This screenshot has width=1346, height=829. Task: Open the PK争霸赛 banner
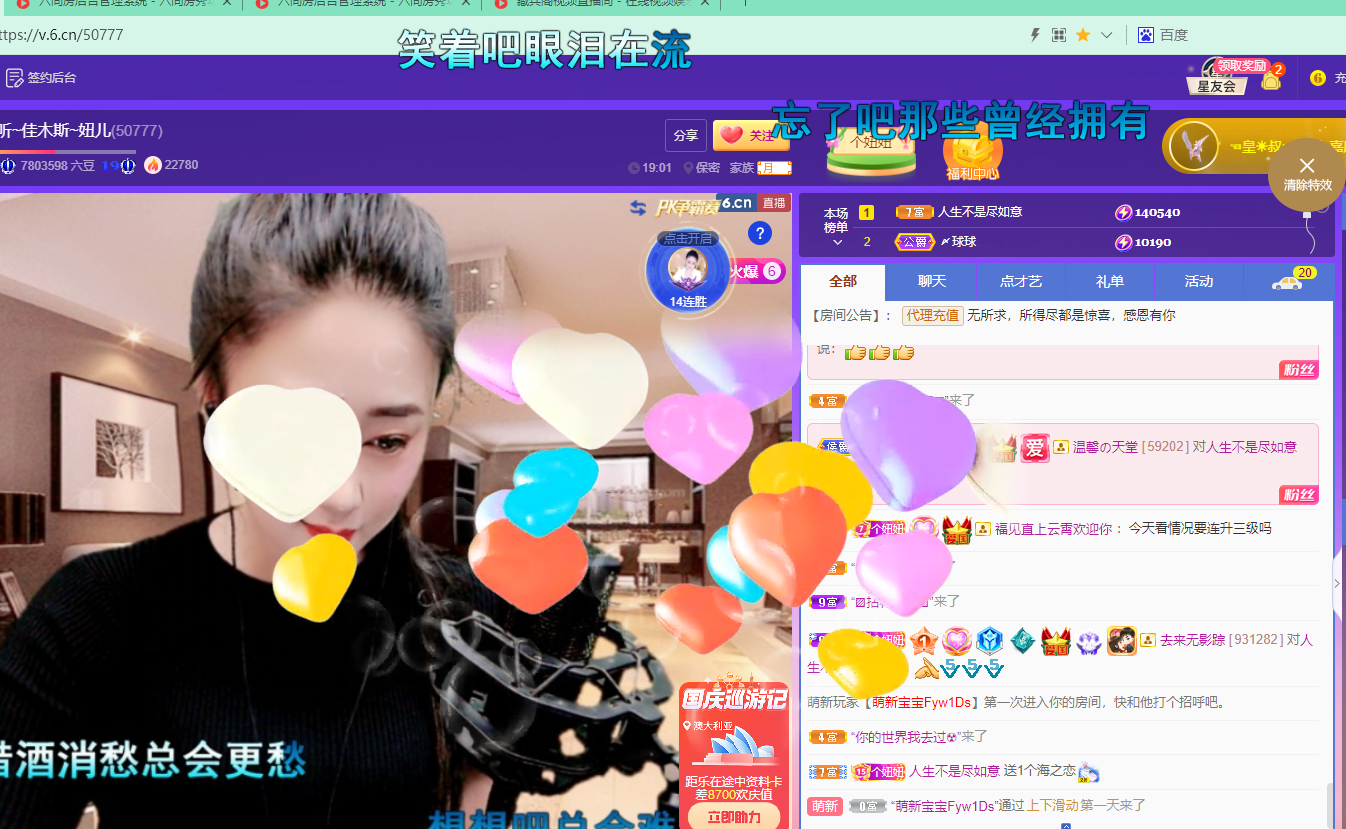(x=687, y=207)
